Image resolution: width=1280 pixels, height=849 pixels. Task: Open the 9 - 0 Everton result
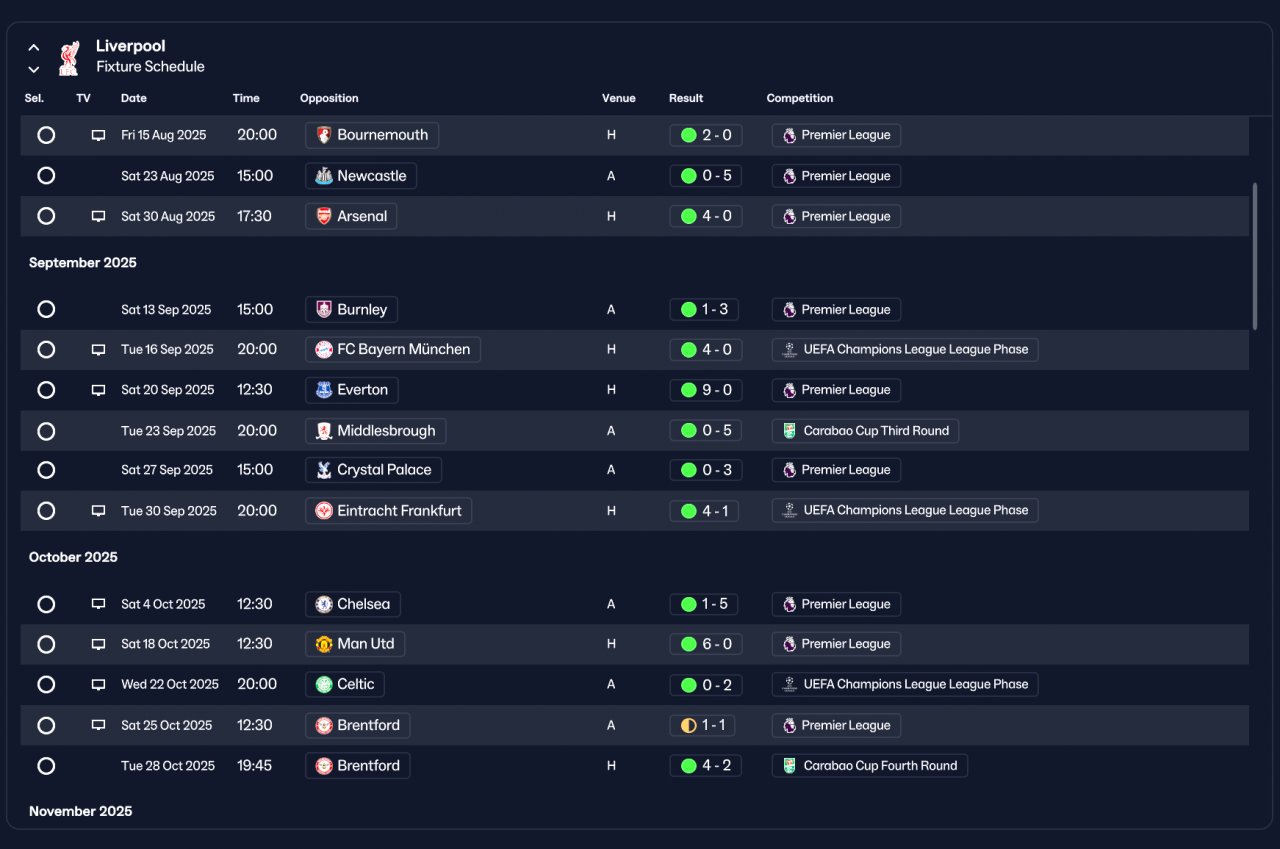706,390
